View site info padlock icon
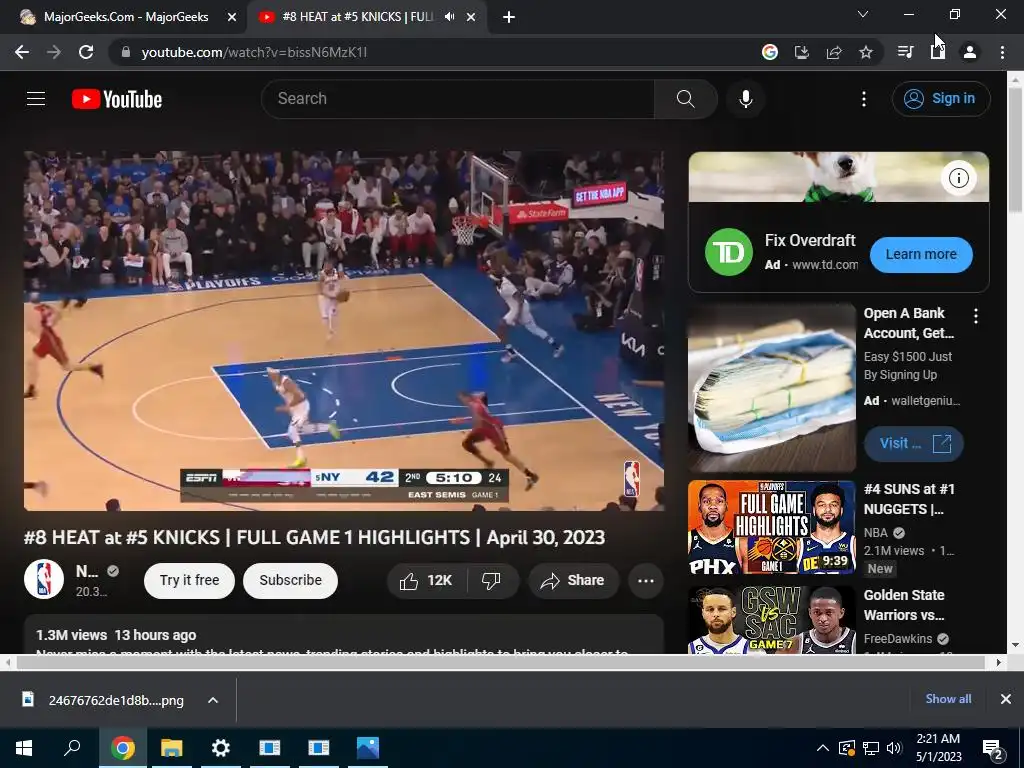Viewport: 1024px width, 768px height. point(126,52)
